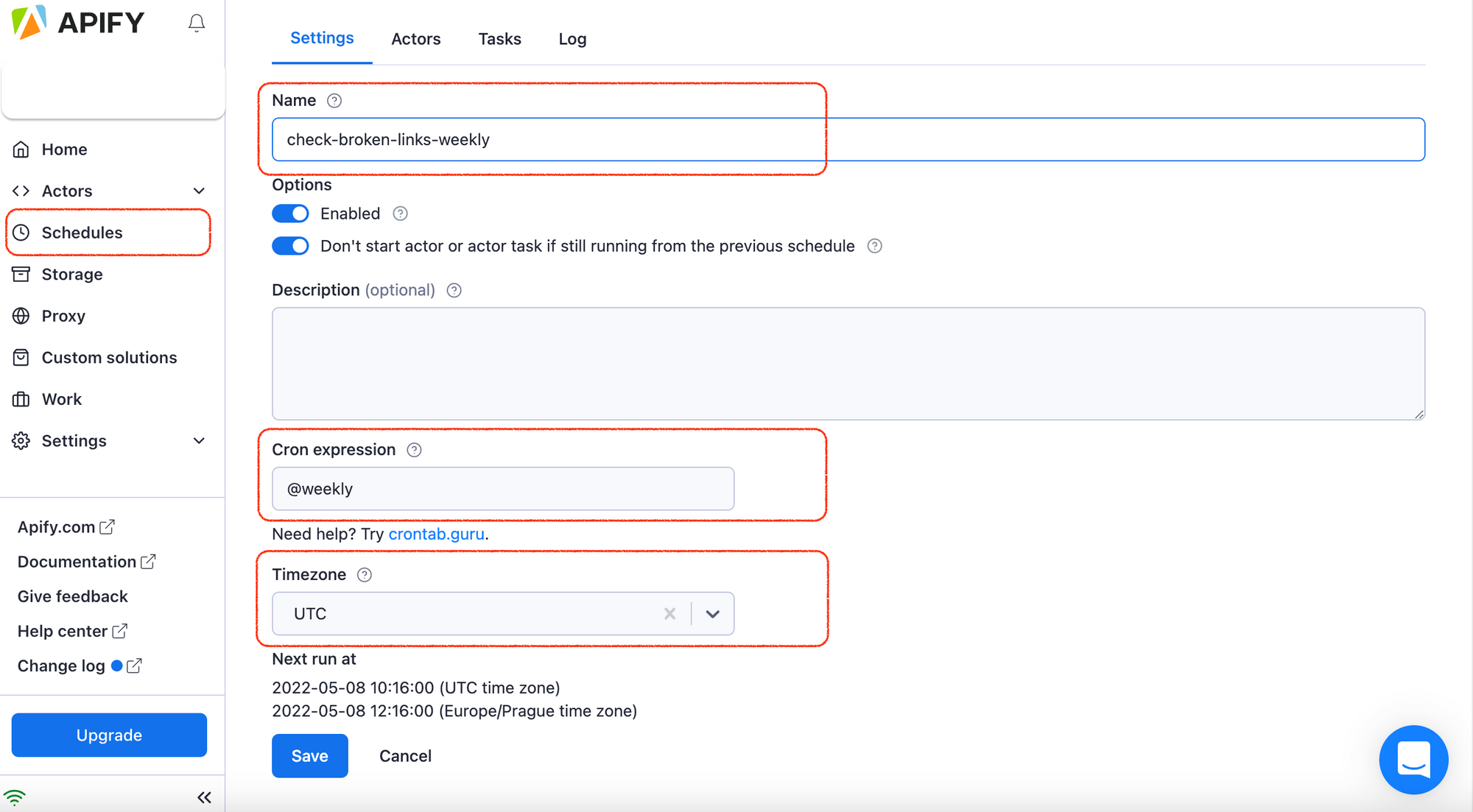
Task: Collapse sidebar with double chevron icon
Action: coord(204,797)
